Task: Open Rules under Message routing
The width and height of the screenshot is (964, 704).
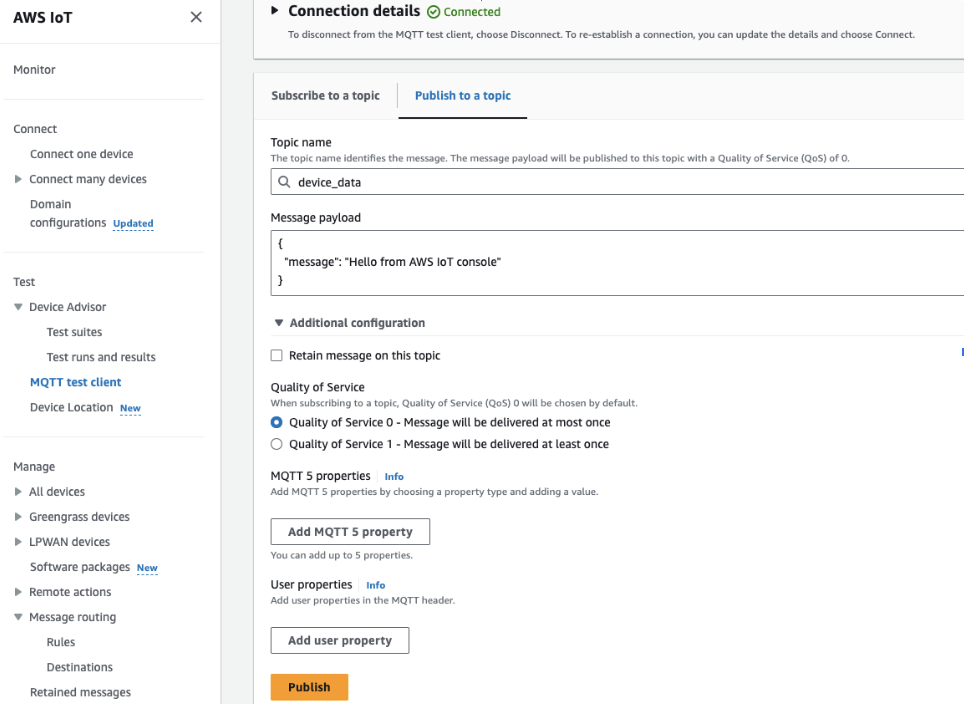Action: 61,642
